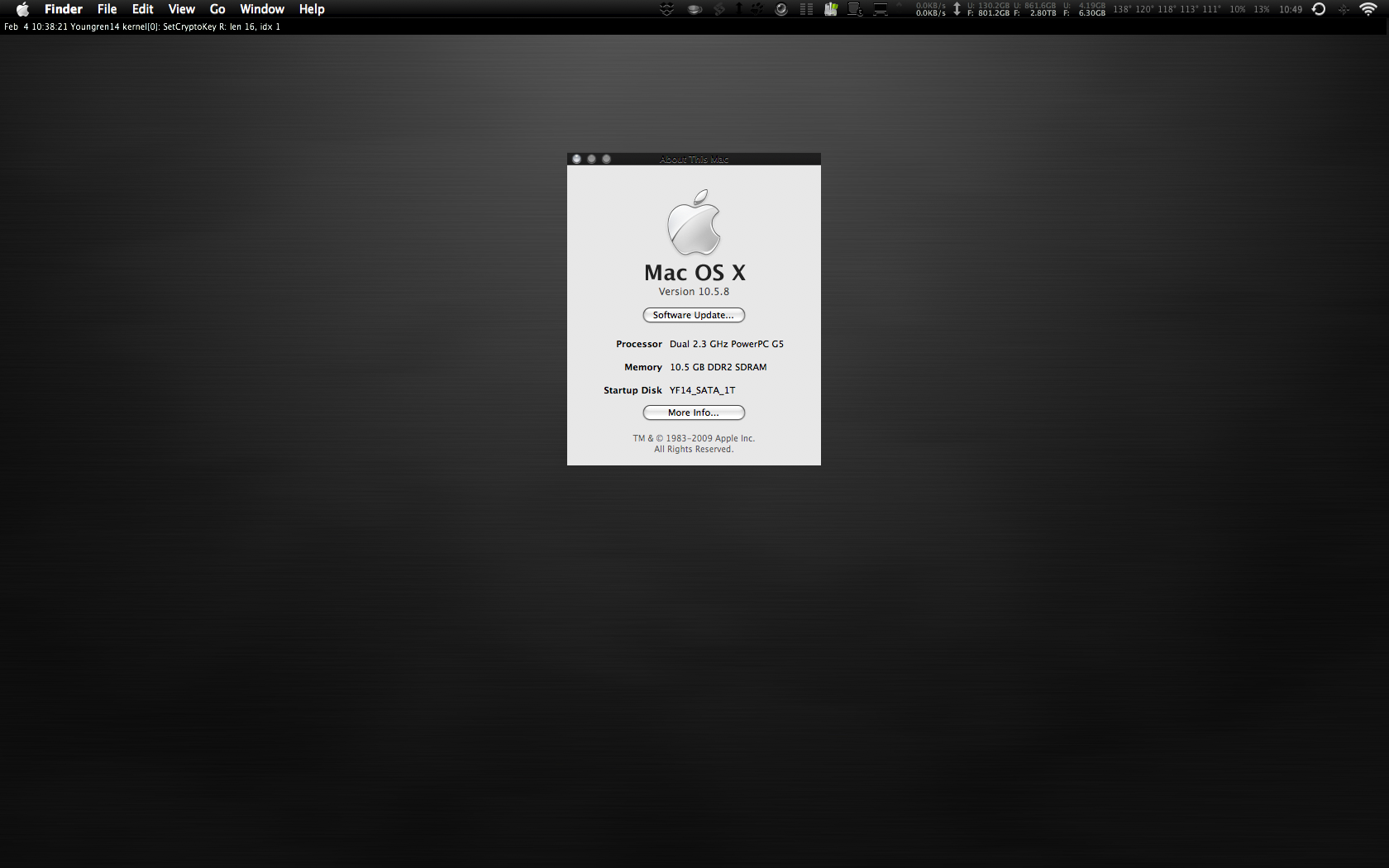
Task: Click the green-and-white documents menu bar icon
Action: pyautogui.click(x=831, y=9)
